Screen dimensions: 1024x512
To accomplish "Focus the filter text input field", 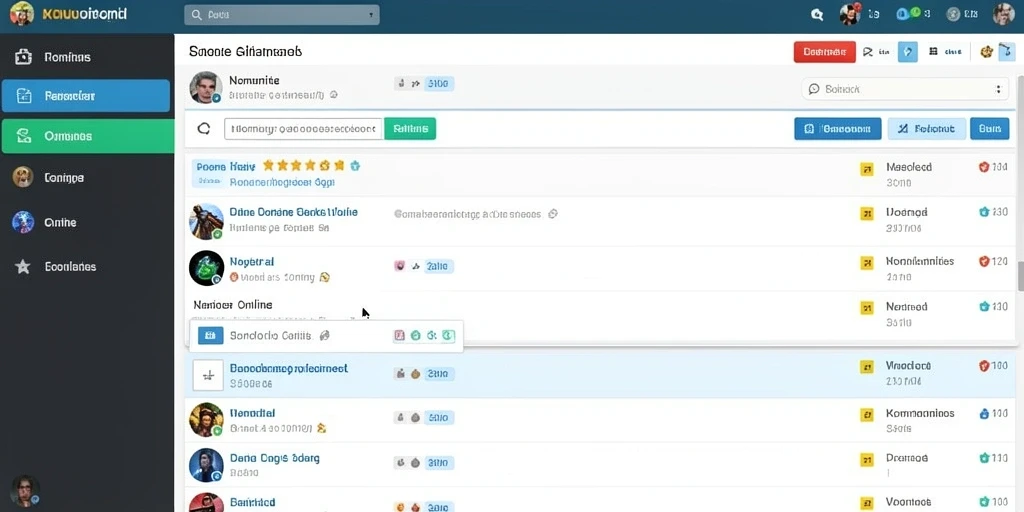I will (303, 129).
